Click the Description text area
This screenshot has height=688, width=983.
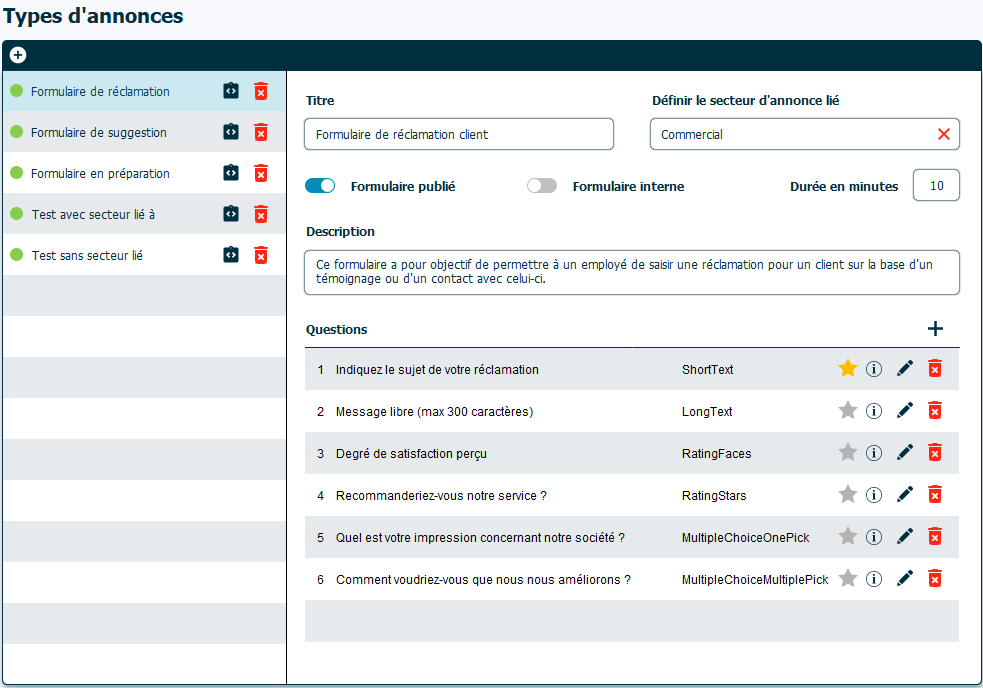point(631,272)
